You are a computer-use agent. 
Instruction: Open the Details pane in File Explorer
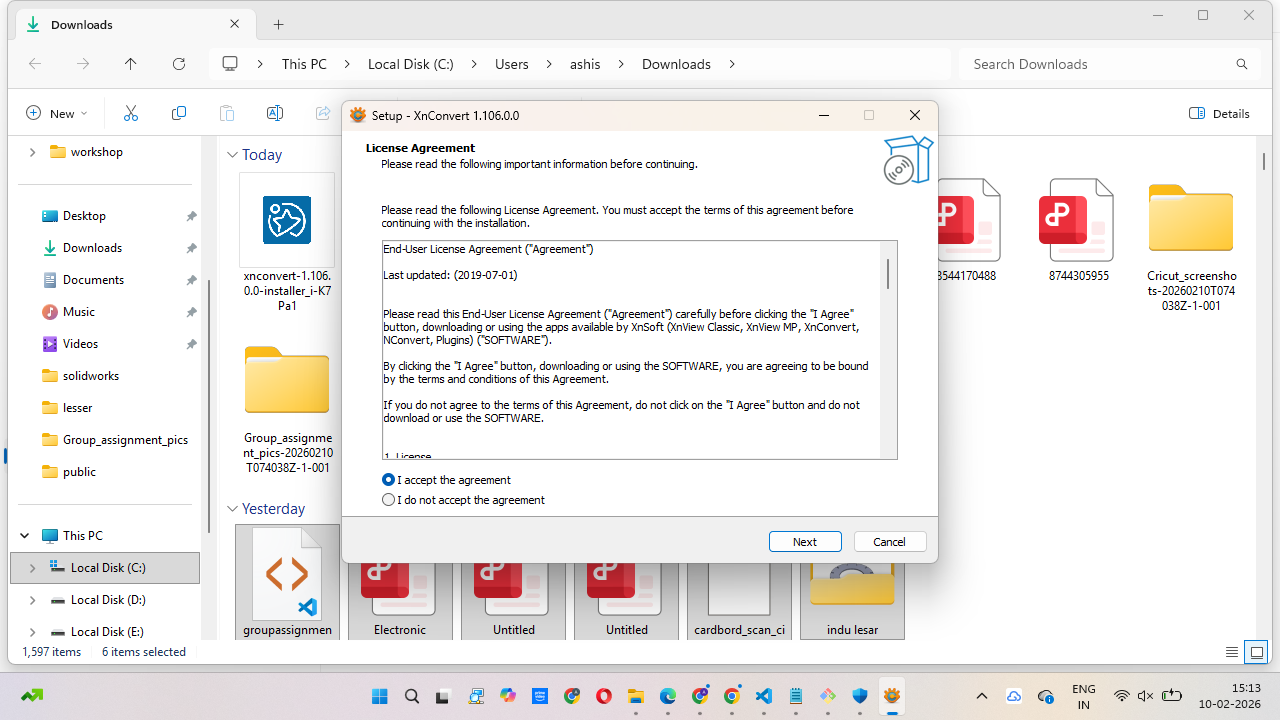click(x=1220, y=113)
